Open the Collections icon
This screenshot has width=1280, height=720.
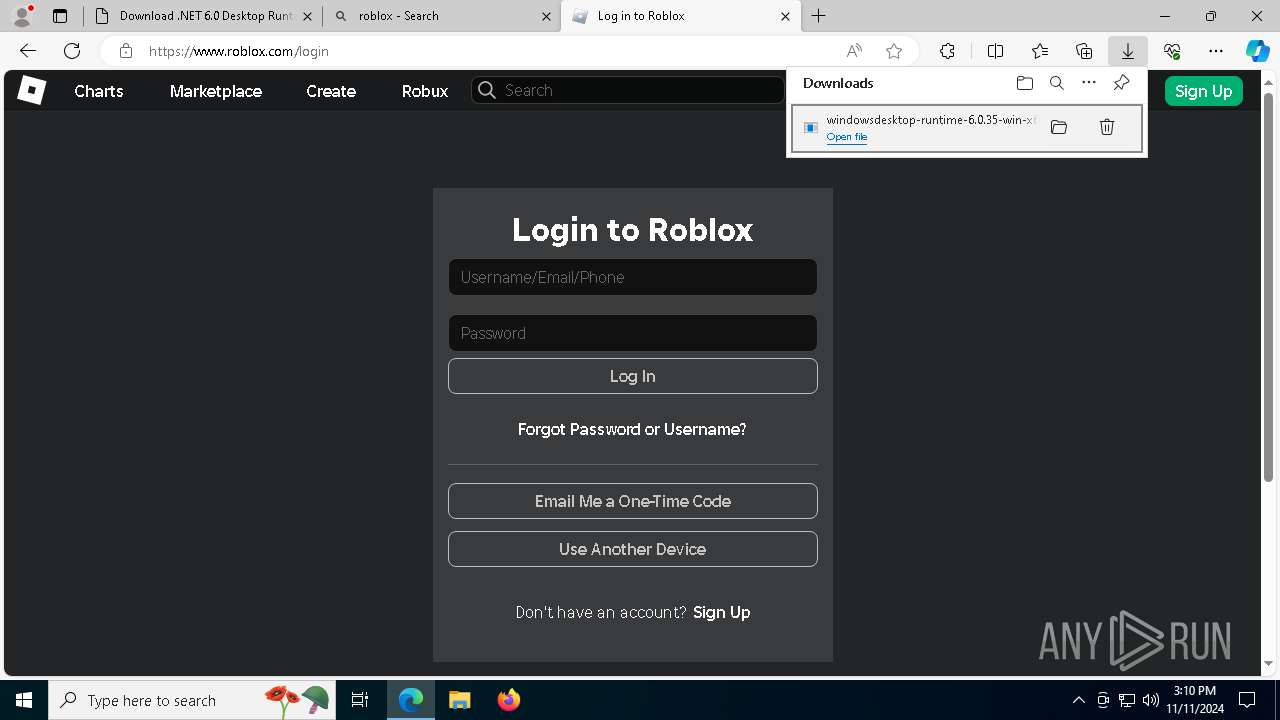click(x=1084, y=51)
